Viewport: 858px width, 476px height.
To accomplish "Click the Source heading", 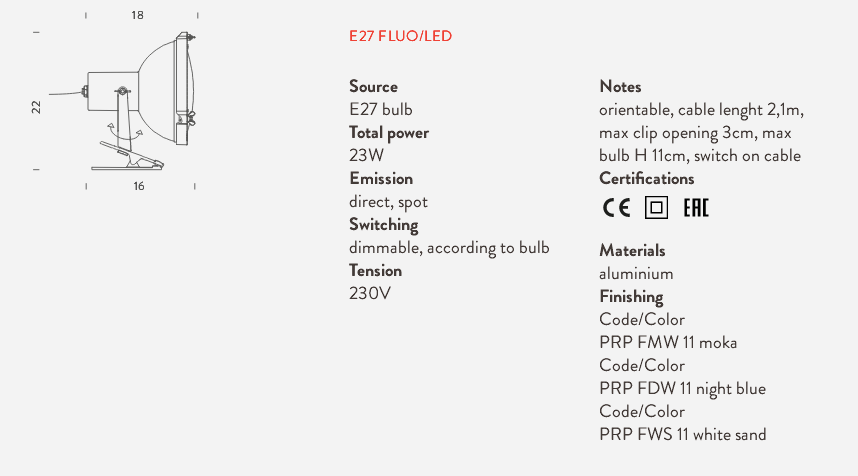I will (373, 86).
